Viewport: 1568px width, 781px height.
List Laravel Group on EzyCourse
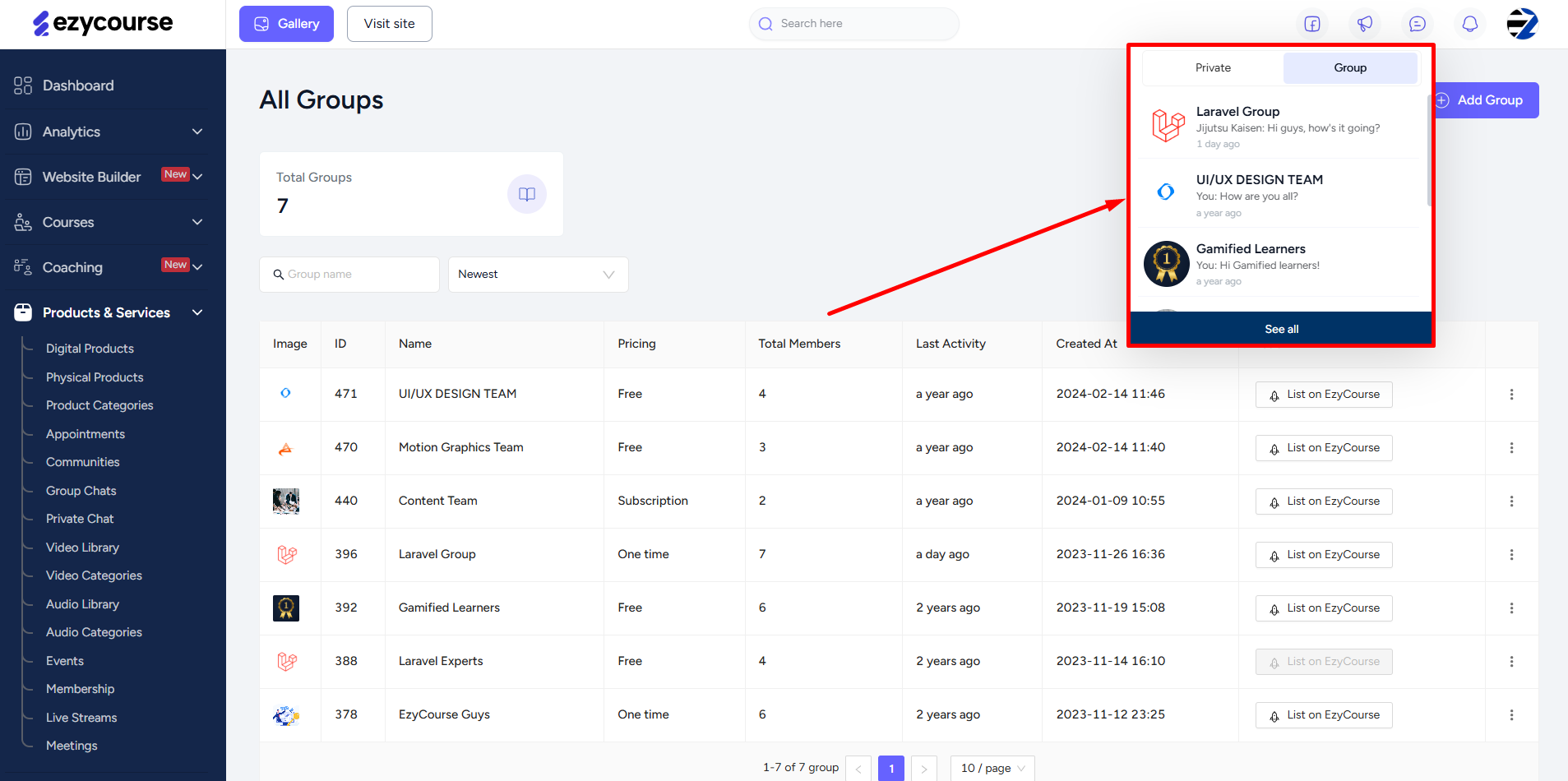pos(1324,555)
